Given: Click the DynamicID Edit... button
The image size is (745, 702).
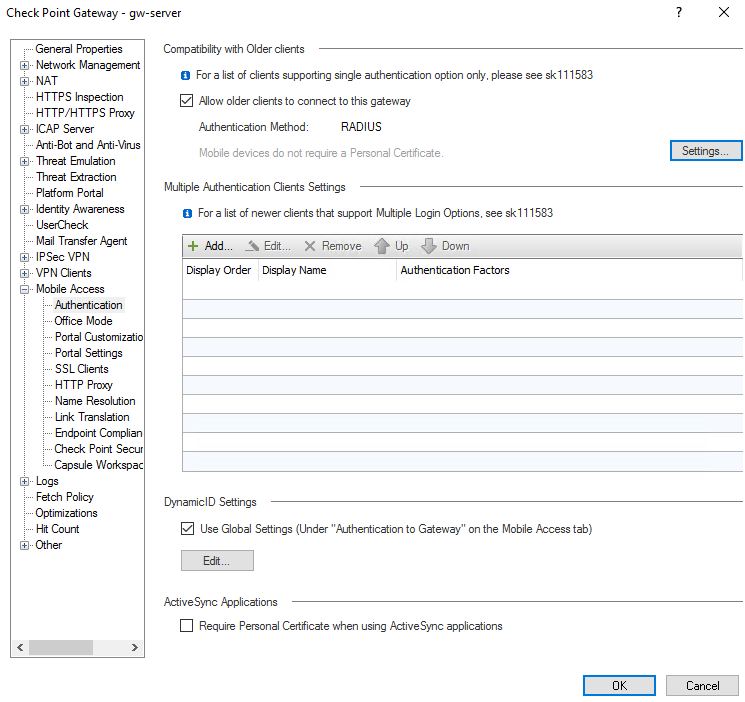Looking at the screenshot, I should click(x=217, y=560).
